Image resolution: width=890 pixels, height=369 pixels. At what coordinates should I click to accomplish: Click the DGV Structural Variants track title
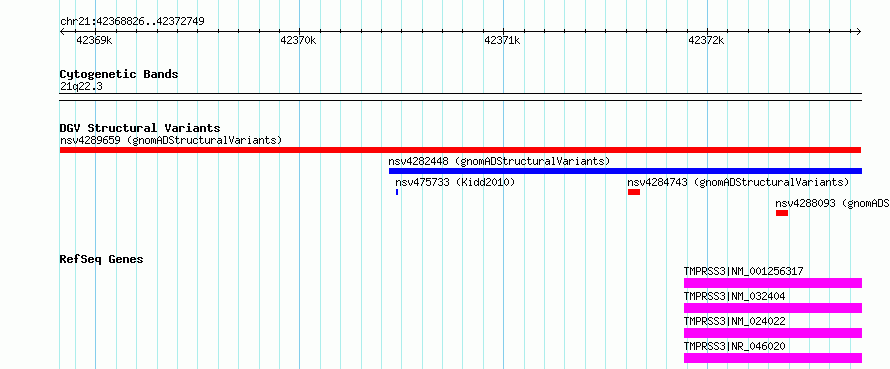click(140, 128)
